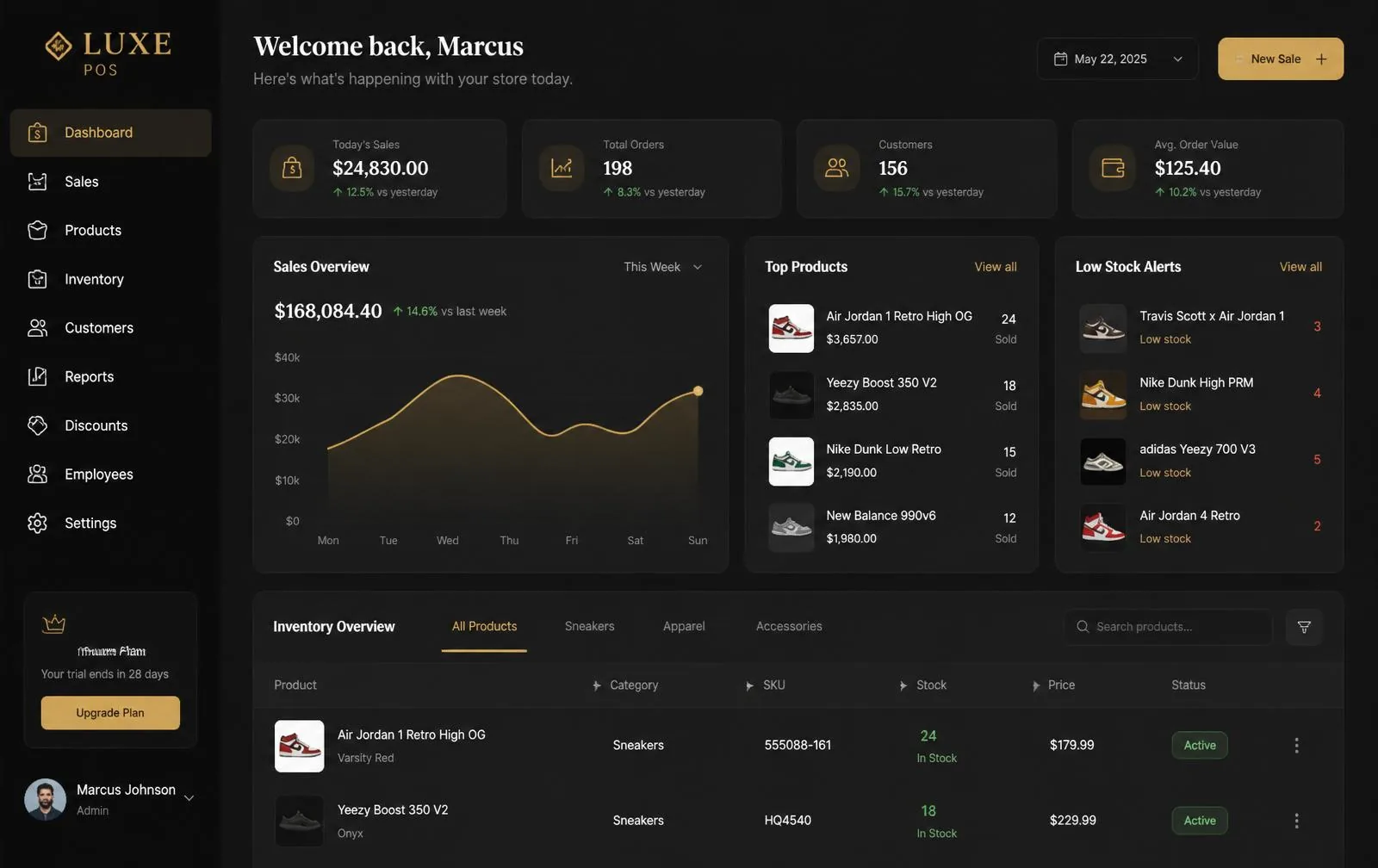
Task: Click SKU 555088-161 cell
Action: [x=798, y=746]
